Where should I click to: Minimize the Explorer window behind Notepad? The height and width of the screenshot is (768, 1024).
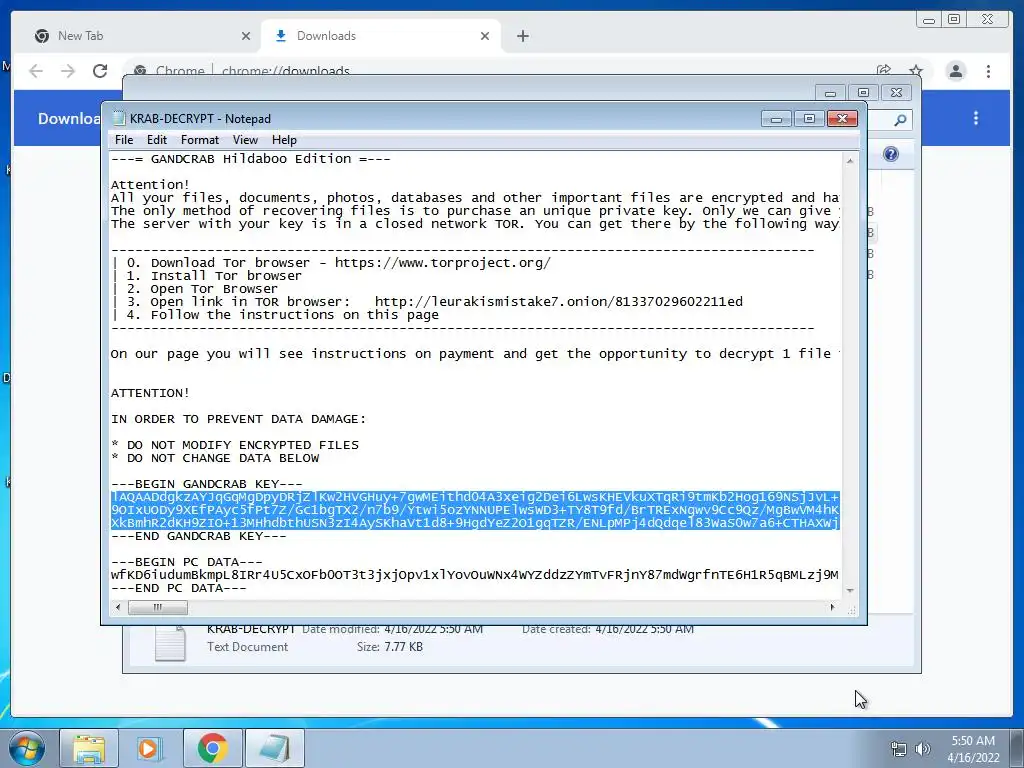[x=830, y=93]
